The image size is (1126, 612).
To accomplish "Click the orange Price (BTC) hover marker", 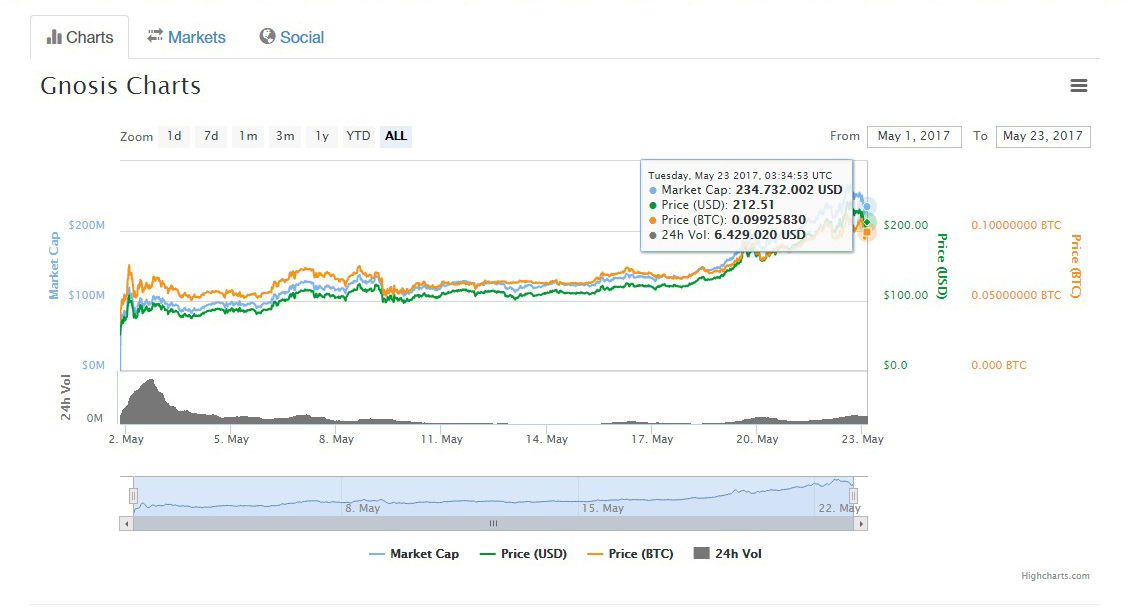I will click(x=867, y=232).
